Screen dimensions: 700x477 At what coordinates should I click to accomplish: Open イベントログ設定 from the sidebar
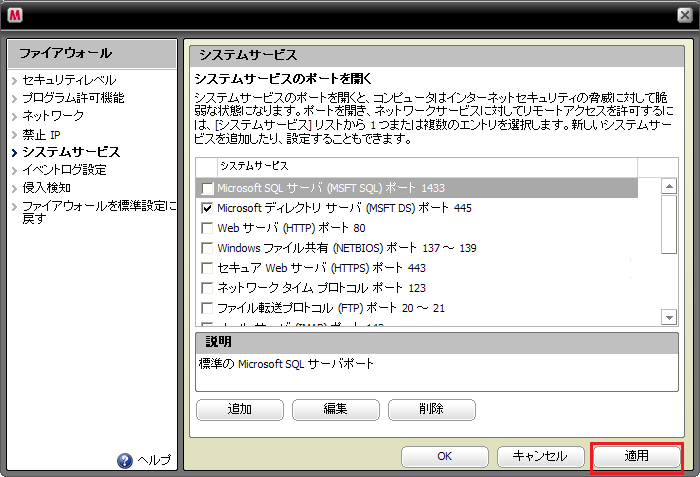pos(64,170)
